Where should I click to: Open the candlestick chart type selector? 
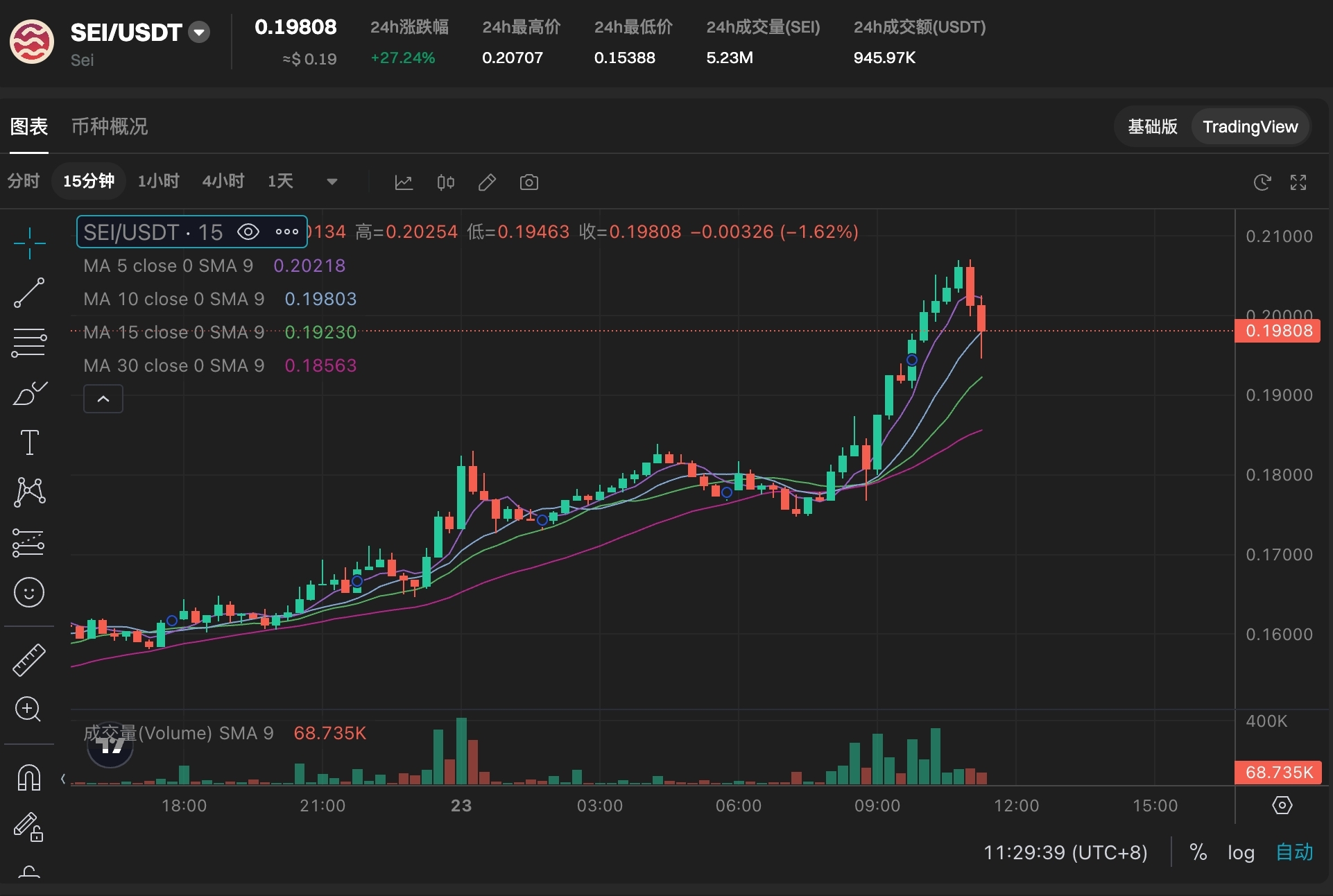point(445,182)
